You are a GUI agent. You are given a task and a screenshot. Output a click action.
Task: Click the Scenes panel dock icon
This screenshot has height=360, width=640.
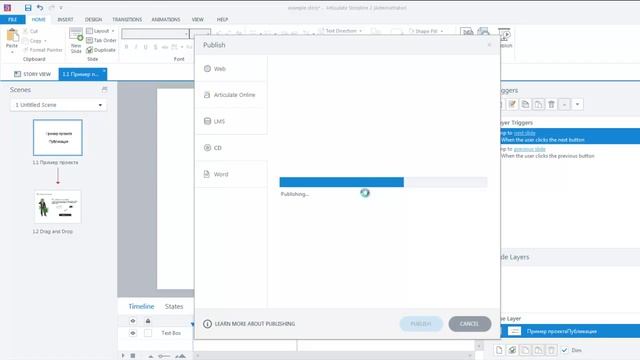(x=104, y=89)
